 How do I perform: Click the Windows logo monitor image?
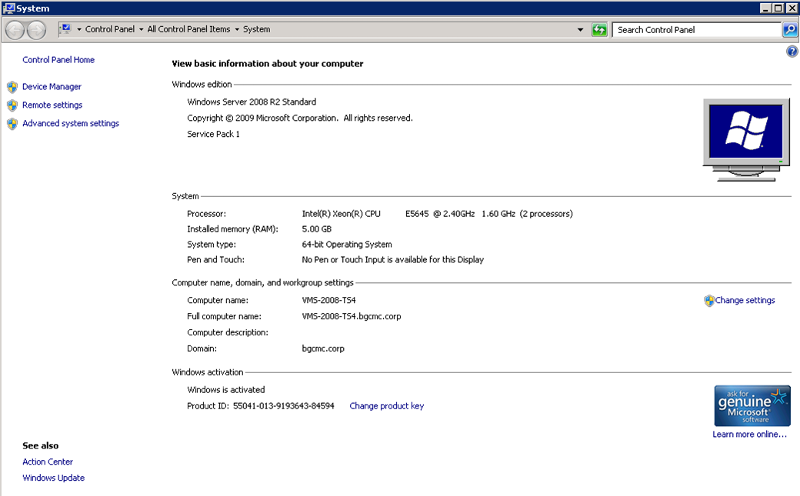click(x=746, y=140)
